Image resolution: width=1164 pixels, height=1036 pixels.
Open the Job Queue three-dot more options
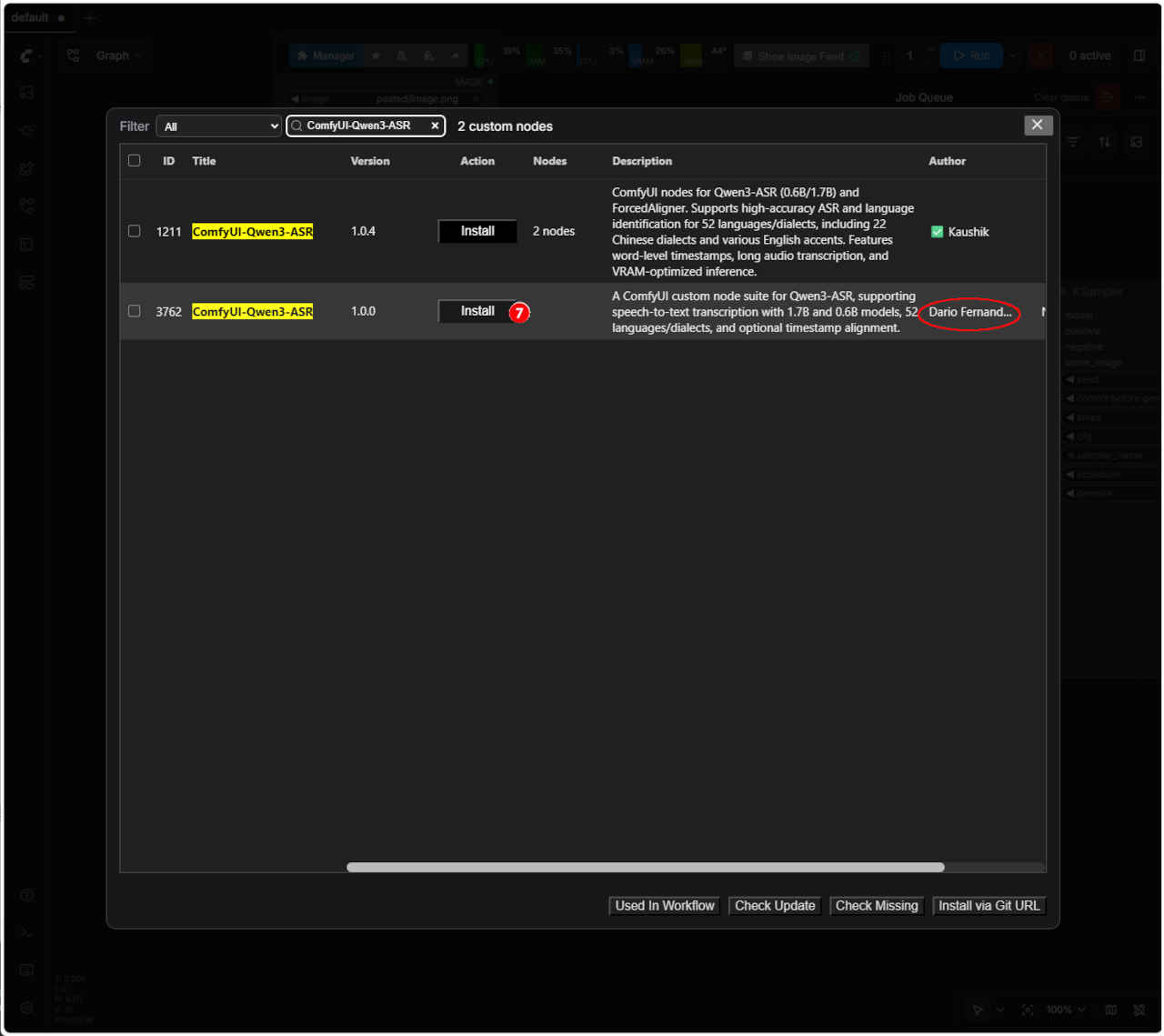[1139, 96]
